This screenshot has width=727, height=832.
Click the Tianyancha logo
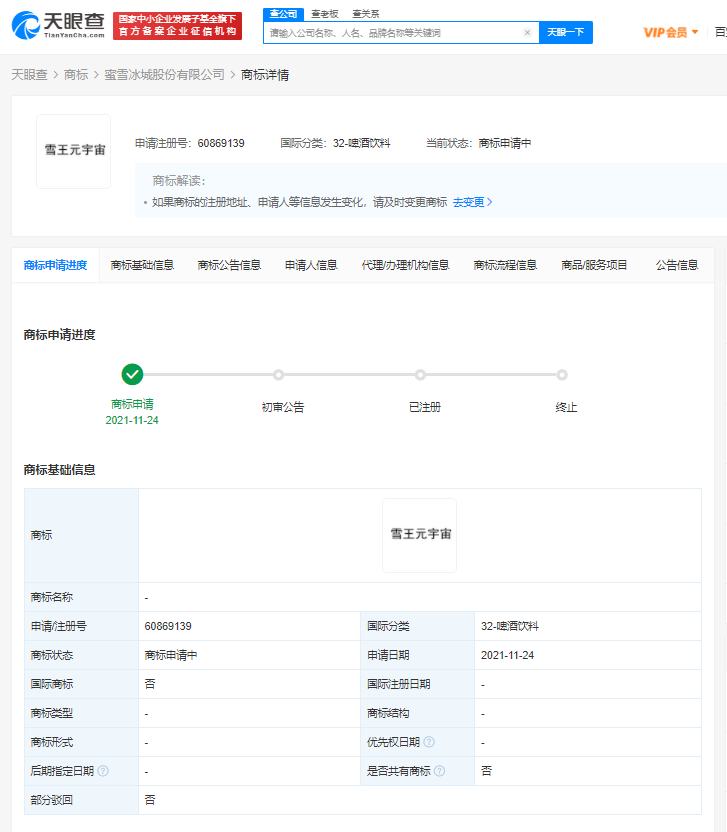click(x=58, y=25)
